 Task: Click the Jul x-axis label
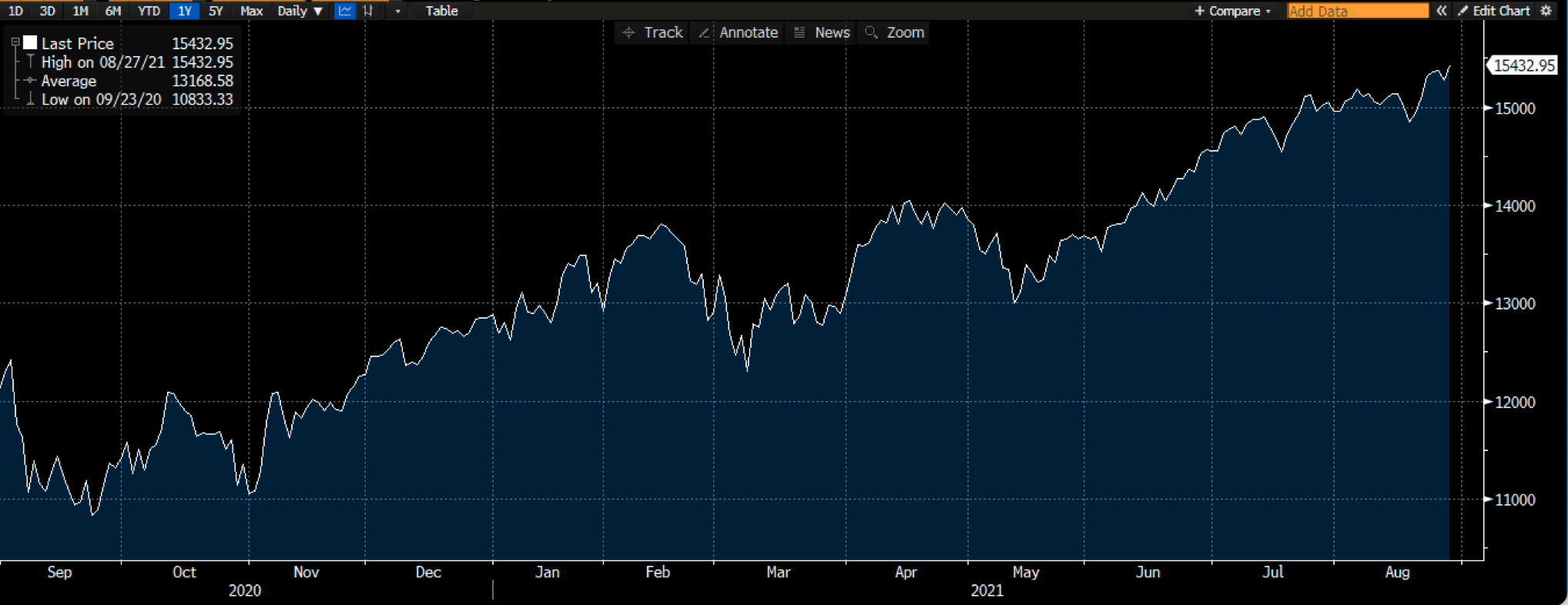point(1273,572)
